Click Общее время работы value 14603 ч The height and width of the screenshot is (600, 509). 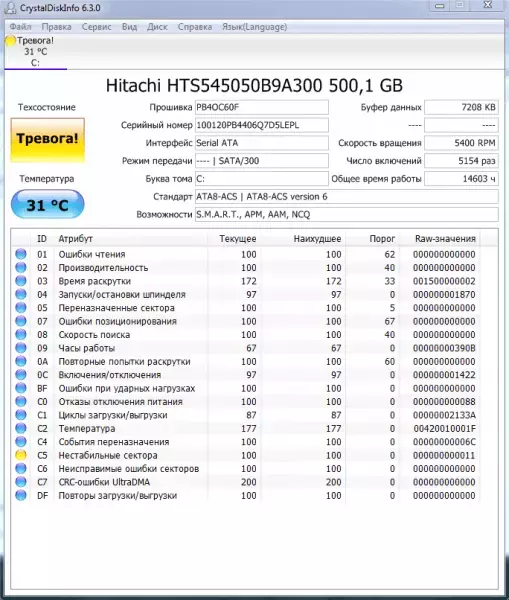tap(462, 179)
